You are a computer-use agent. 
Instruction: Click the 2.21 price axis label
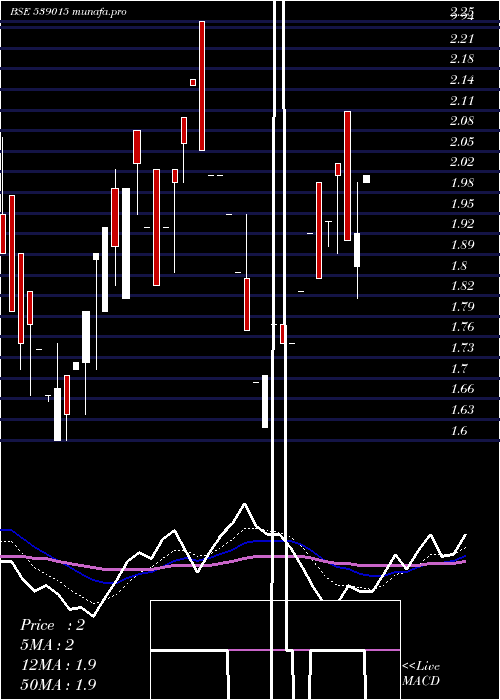[x=462, y=39]
